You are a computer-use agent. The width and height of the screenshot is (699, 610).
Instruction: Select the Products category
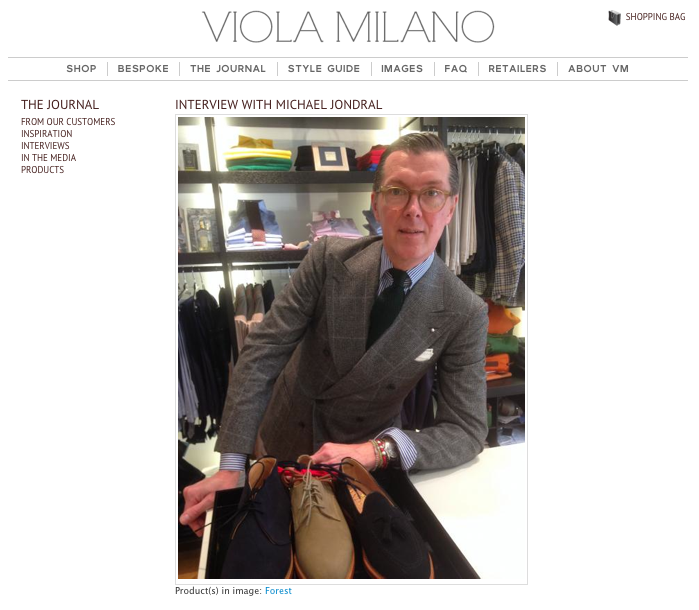click(x=42, y=170)
